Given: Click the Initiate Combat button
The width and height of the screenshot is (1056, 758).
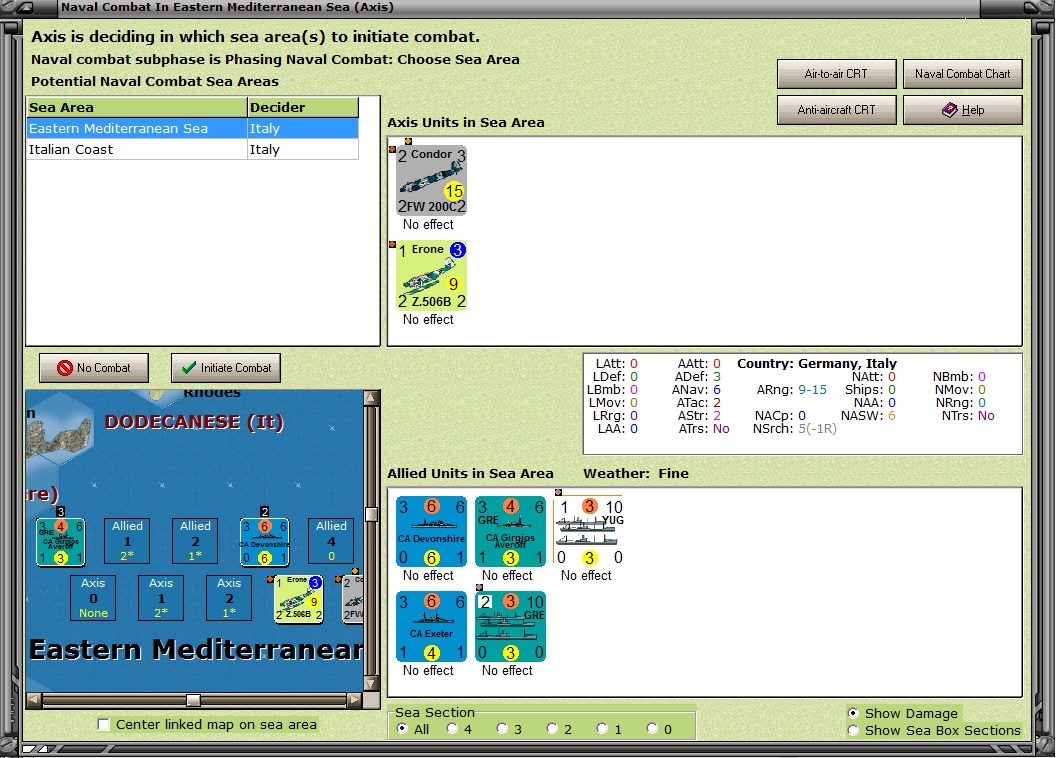Looking at the screenshot, I should [226, 368].
